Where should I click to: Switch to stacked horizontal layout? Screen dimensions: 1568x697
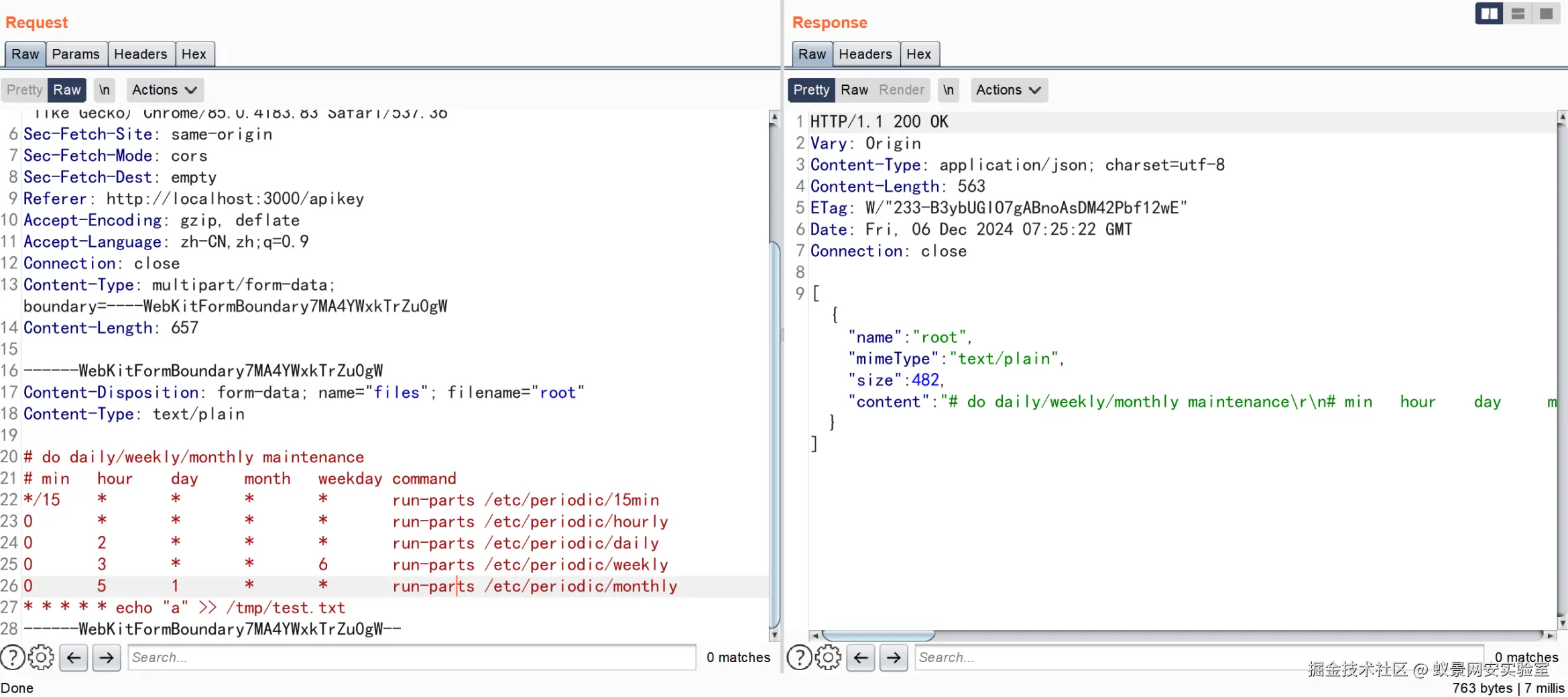[x=1518, y=13]
